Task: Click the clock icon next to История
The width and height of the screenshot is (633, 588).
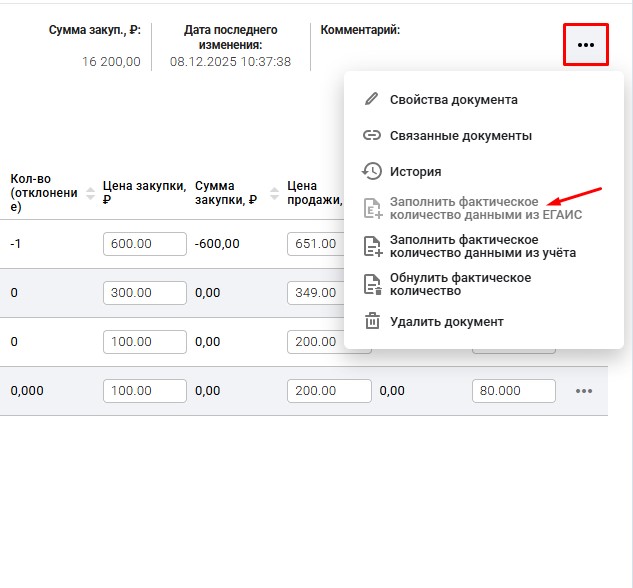Action: coord(372,171)
